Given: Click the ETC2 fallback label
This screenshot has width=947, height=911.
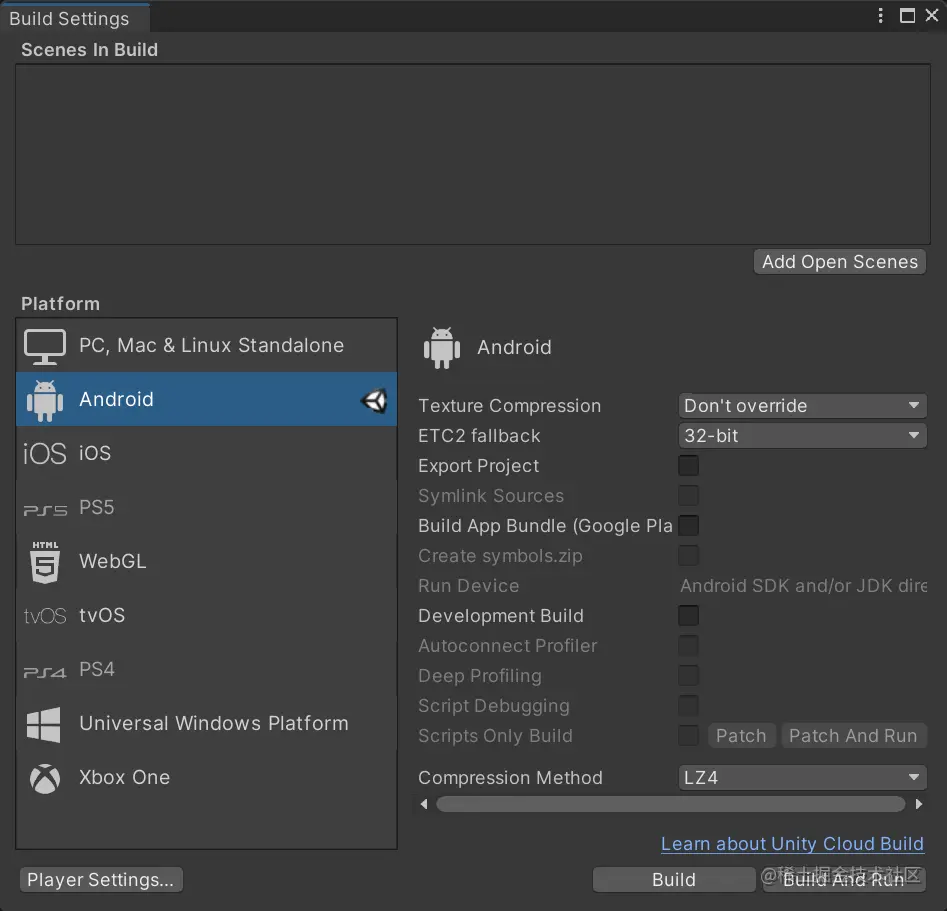Looking at the screenshot, I should (x=479, y=436).
